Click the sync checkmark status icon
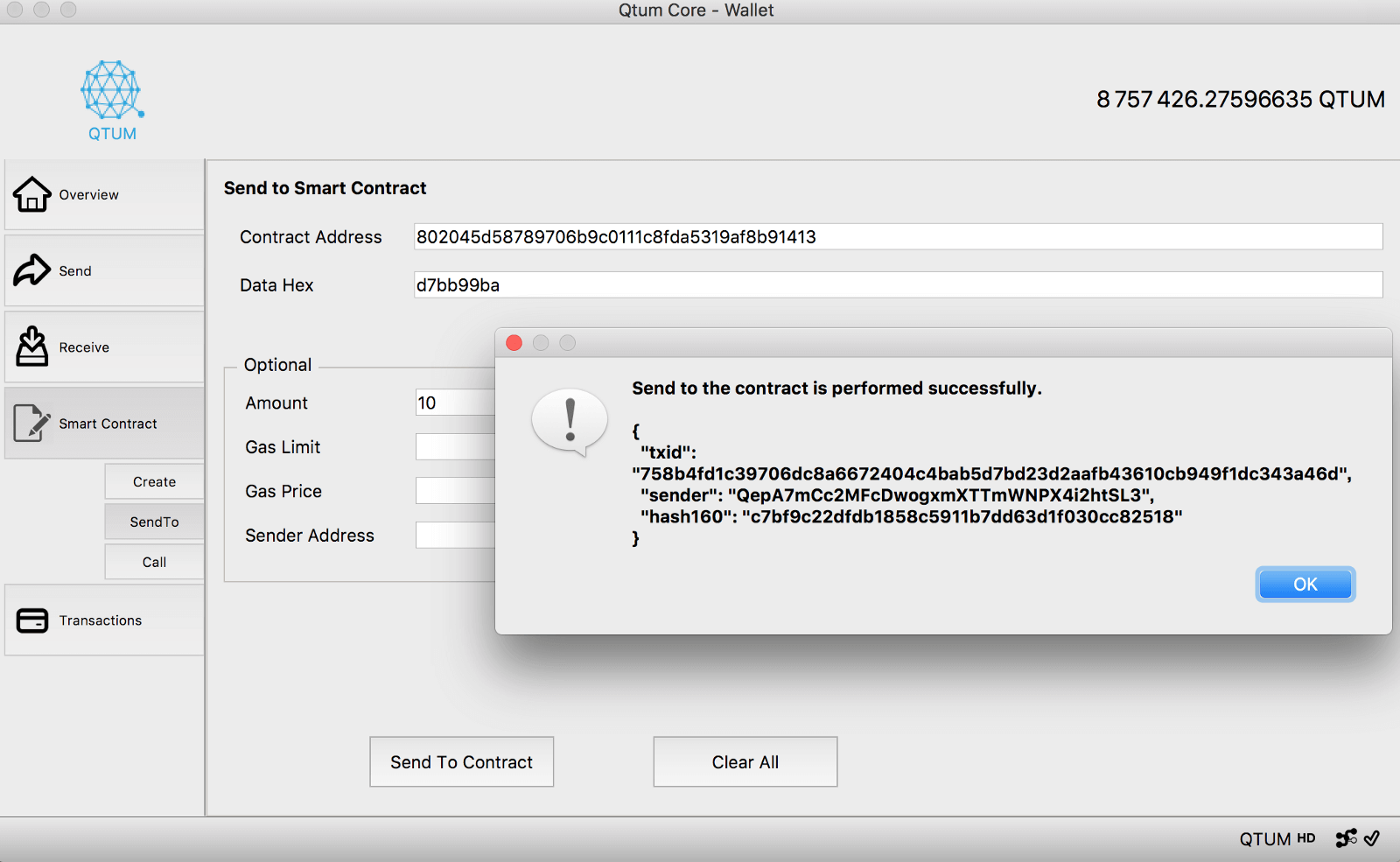This screenshot has width=1400, height=862. (x=1372, y=838)
